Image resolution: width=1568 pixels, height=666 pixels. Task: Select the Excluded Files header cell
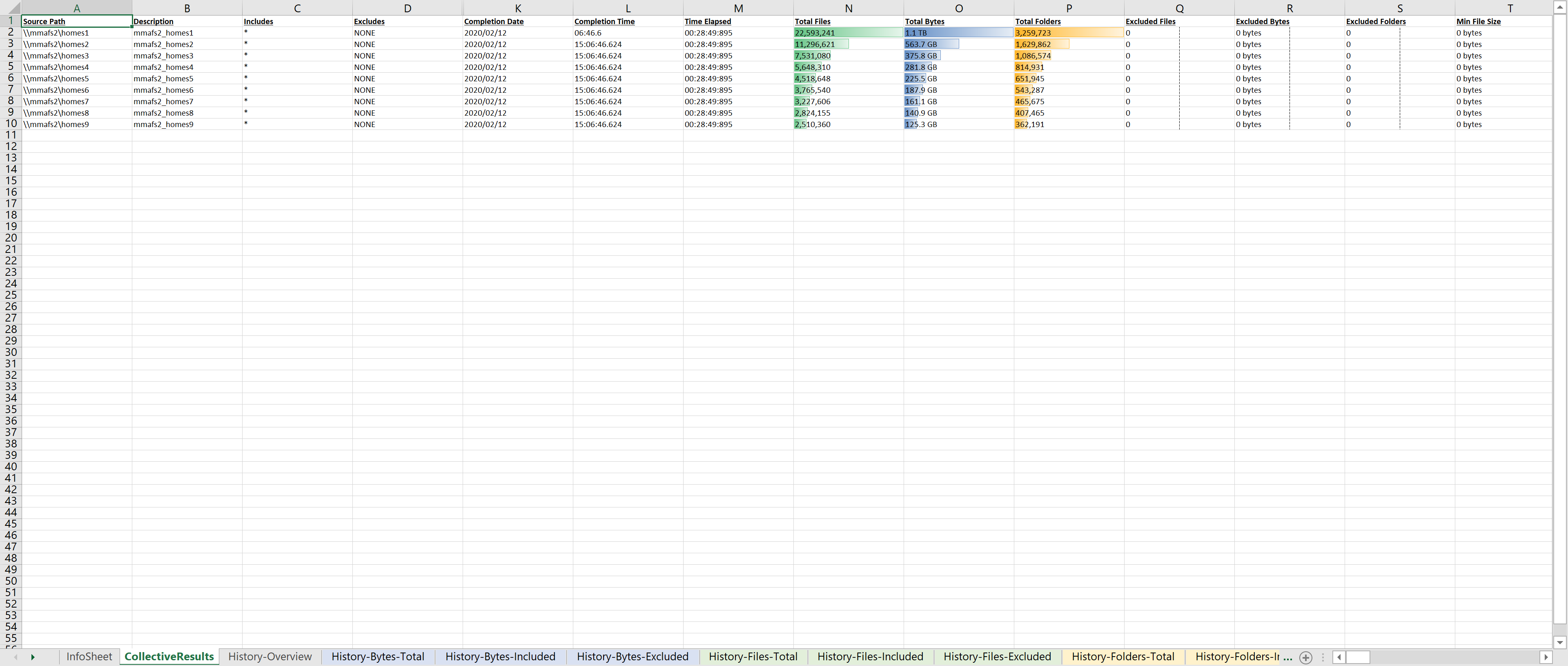point(1179,21)
